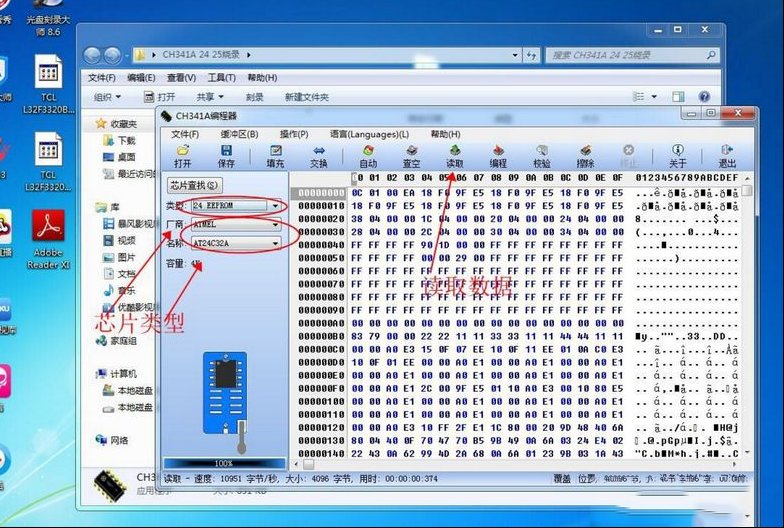Open CH341A 文件(F) menu

(184, 134)
